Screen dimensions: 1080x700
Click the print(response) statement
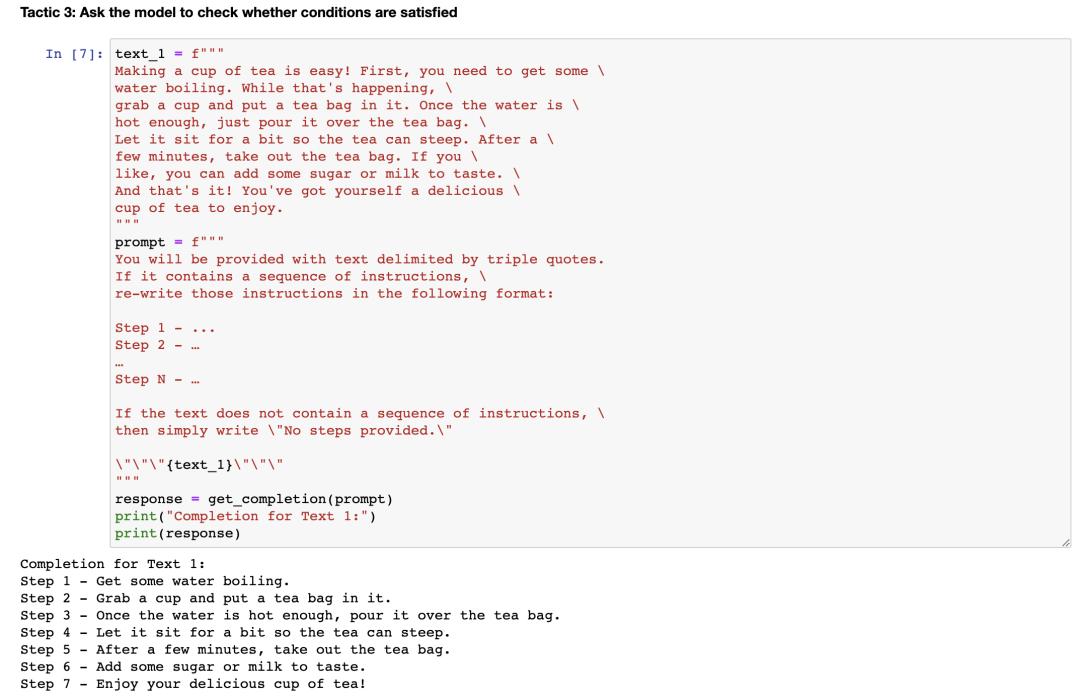point(178,533)
